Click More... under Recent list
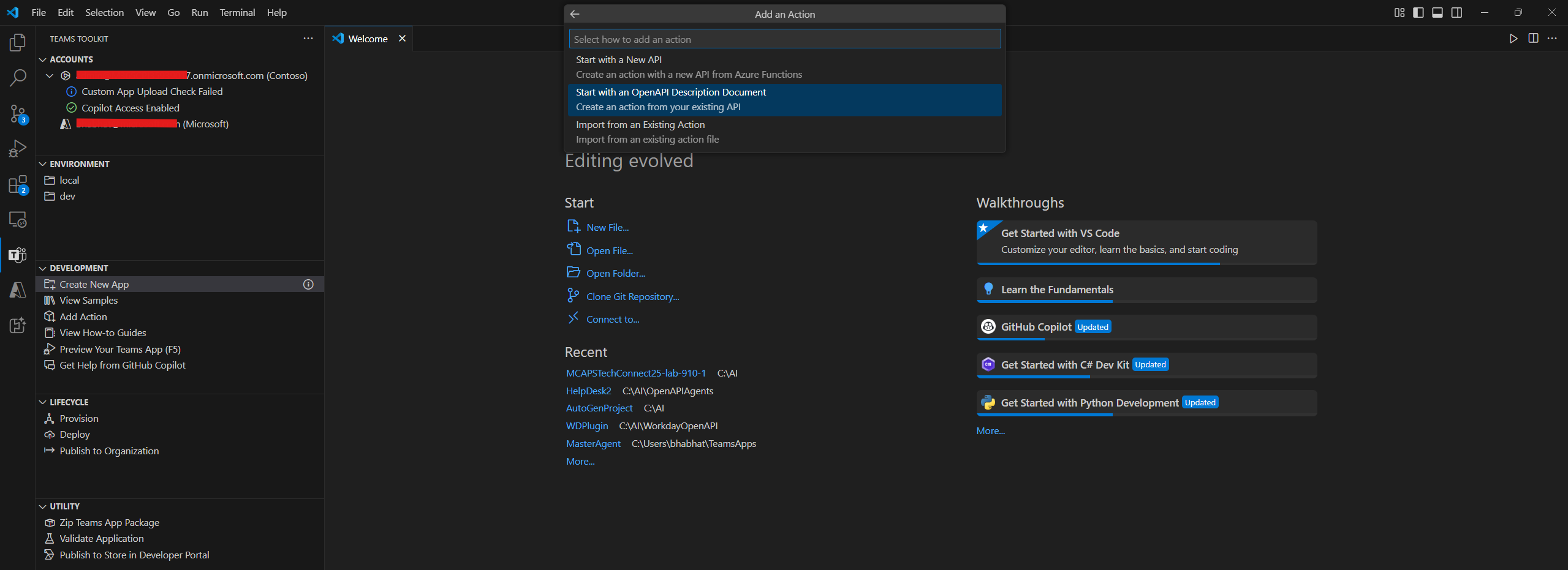Image resolution: width=1568 pixels, height=570 pixels. (580, 461)
